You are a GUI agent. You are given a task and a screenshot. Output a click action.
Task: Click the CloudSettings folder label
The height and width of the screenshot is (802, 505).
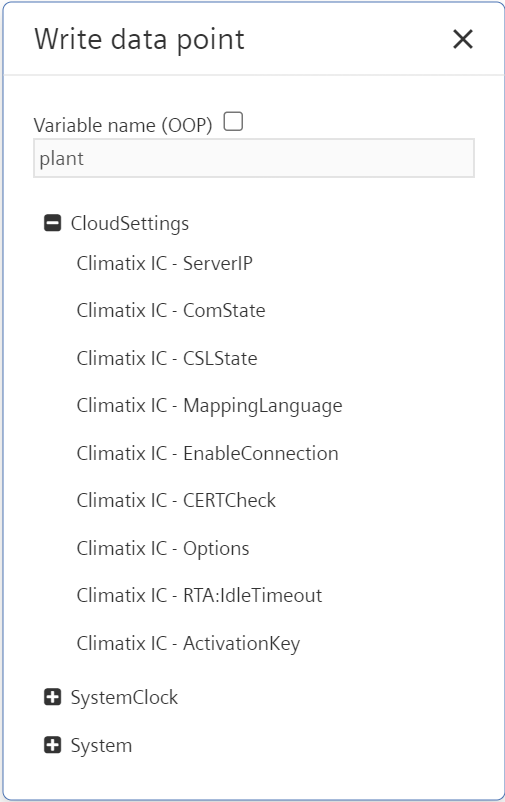(130, 224)
